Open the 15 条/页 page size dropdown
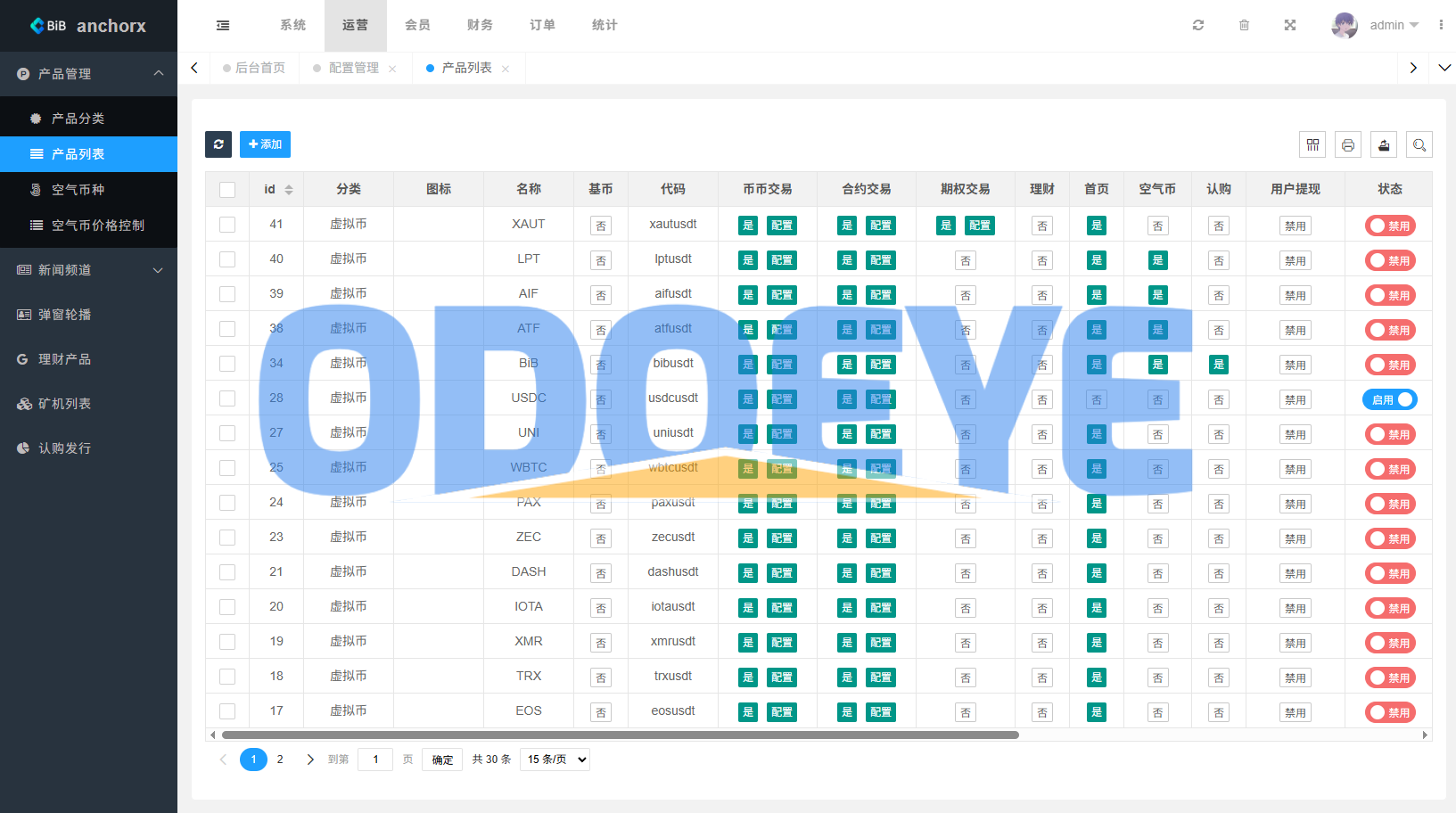The image size is (1456, 813). (x=555, y=760)
